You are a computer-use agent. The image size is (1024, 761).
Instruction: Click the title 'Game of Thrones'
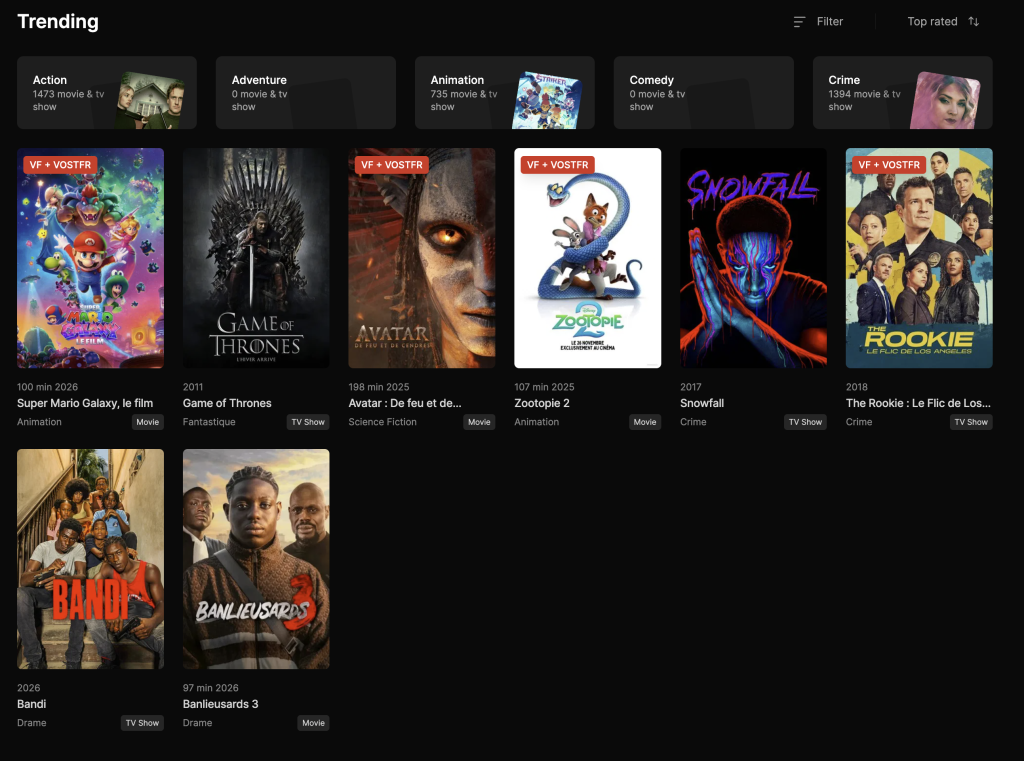(227, 403)
